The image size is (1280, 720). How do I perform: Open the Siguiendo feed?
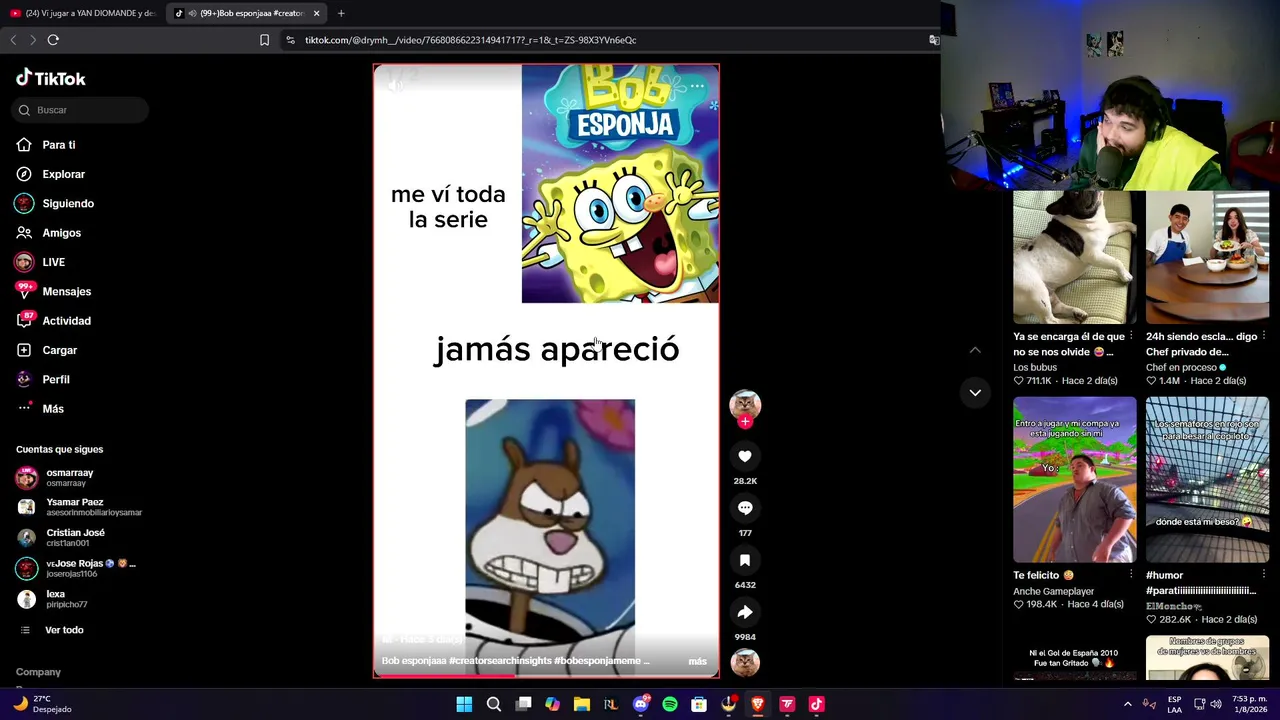(x=55, y=203)
